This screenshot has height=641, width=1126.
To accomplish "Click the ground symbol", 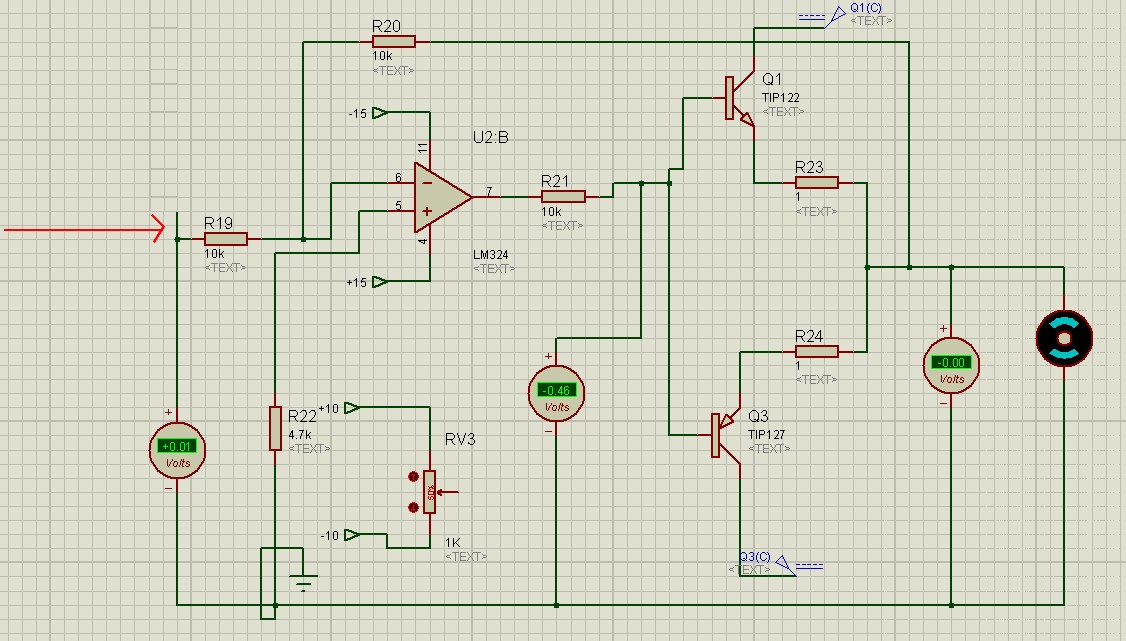I will pyautogui.click(x=303, y=581).
